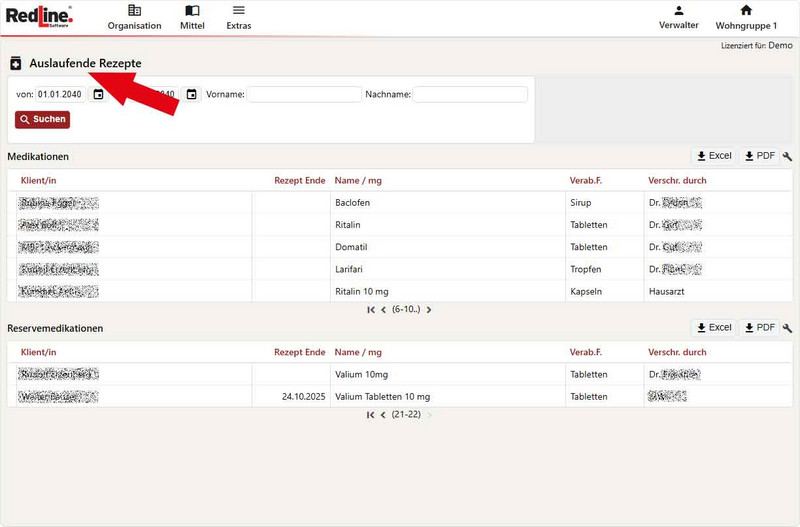
Task: Open Medikationen table settings wrench
Action: coord(787,157)
